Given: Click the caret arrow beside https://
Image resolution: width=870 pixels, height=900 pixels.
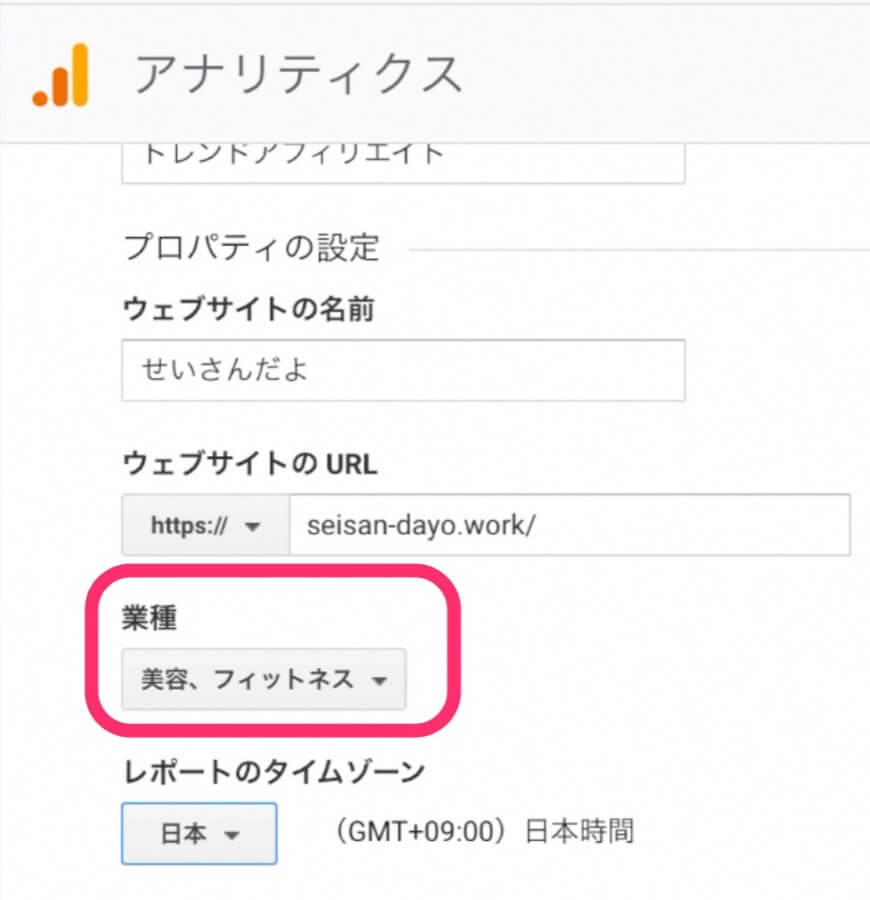Looking at the screenshot, I should (252, 526).
